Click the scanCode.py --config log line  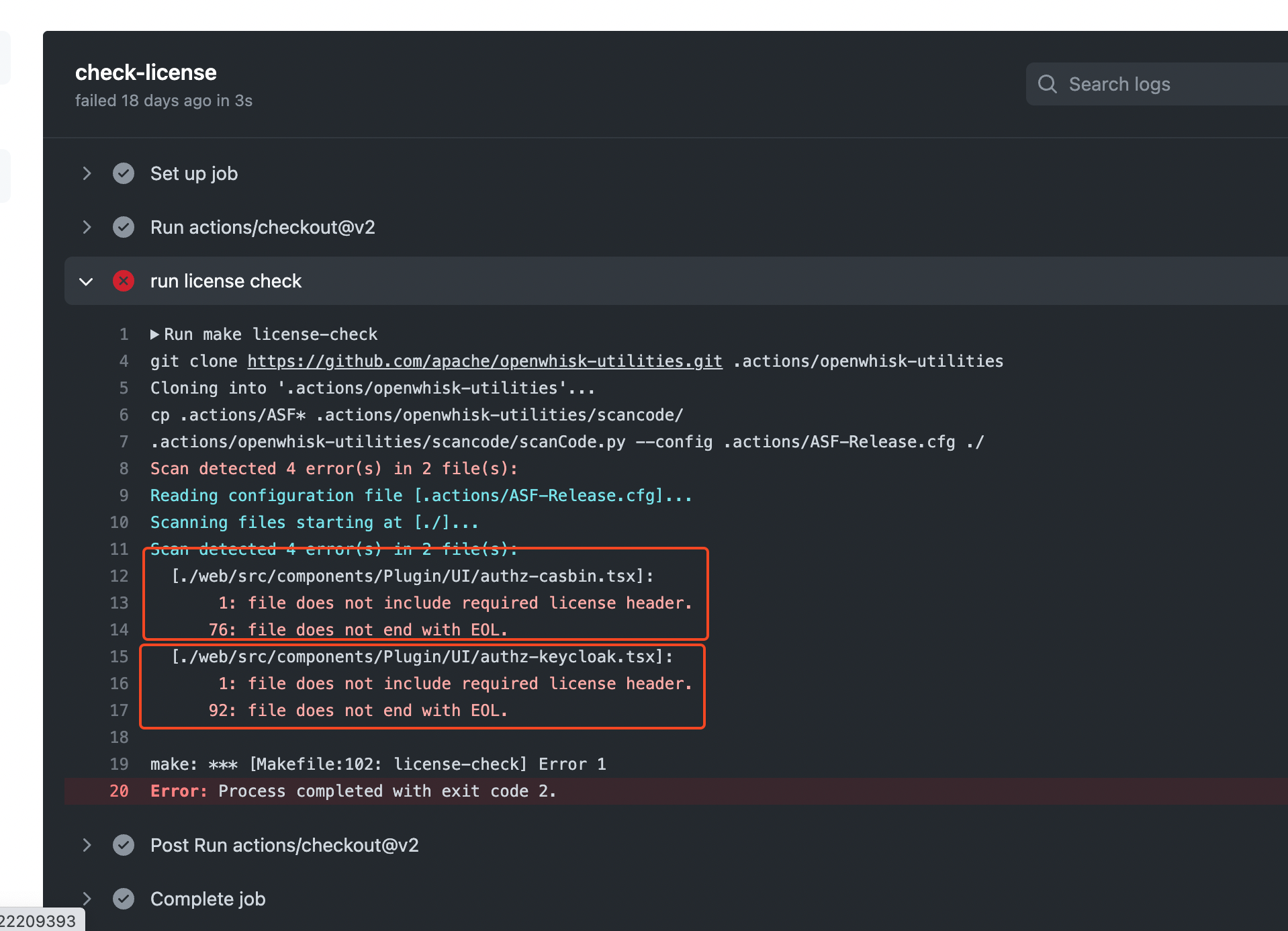click(567, 442)
